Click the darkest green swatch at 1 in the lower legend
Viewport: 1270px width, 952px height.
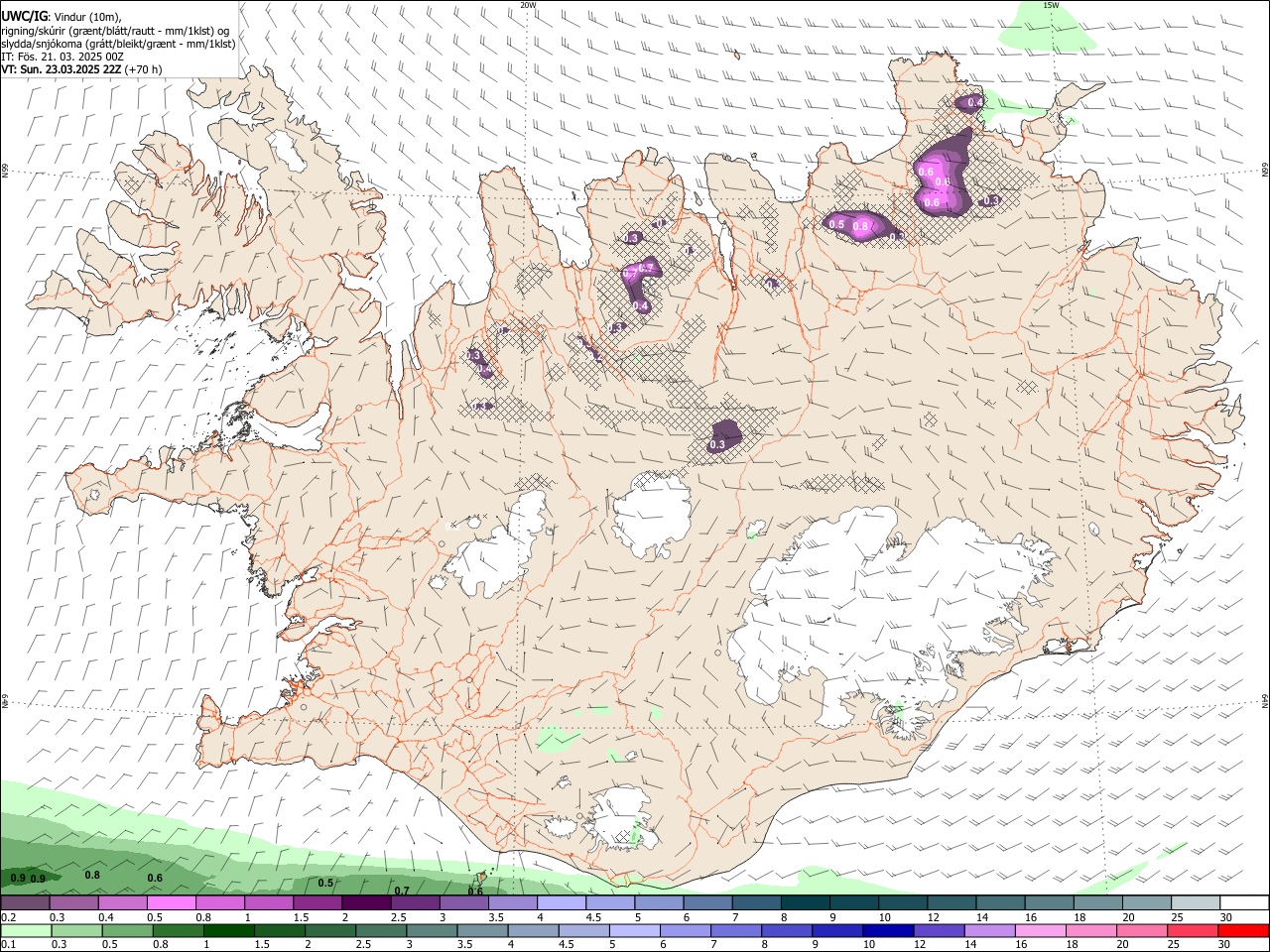229,931
